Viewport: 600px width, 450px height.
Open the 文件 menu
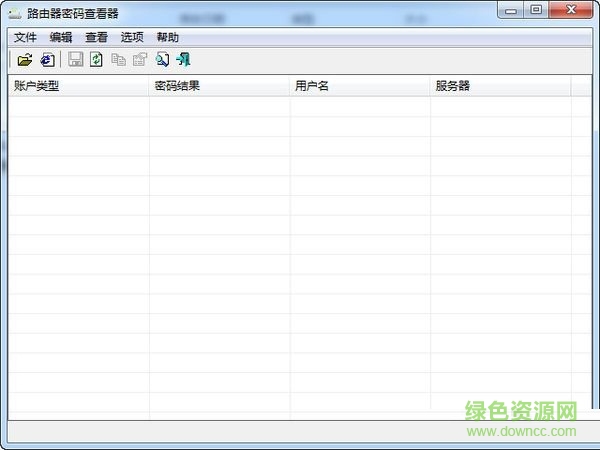click(25, 38)
